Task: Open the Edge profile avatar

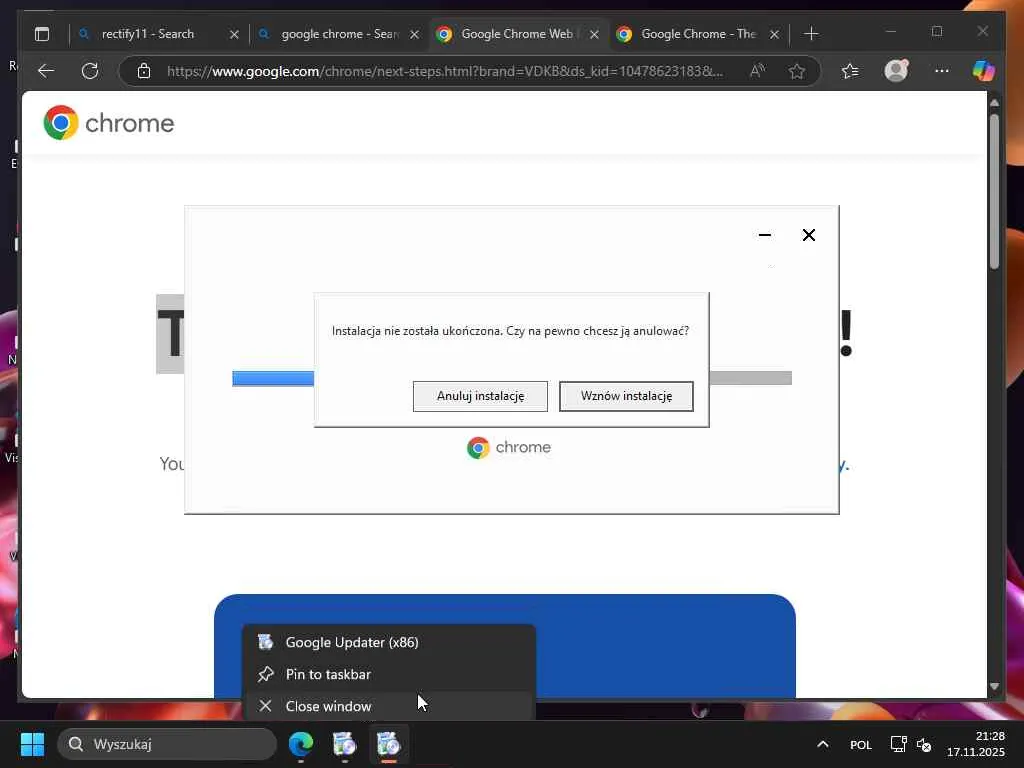Action: click(896, 71)
